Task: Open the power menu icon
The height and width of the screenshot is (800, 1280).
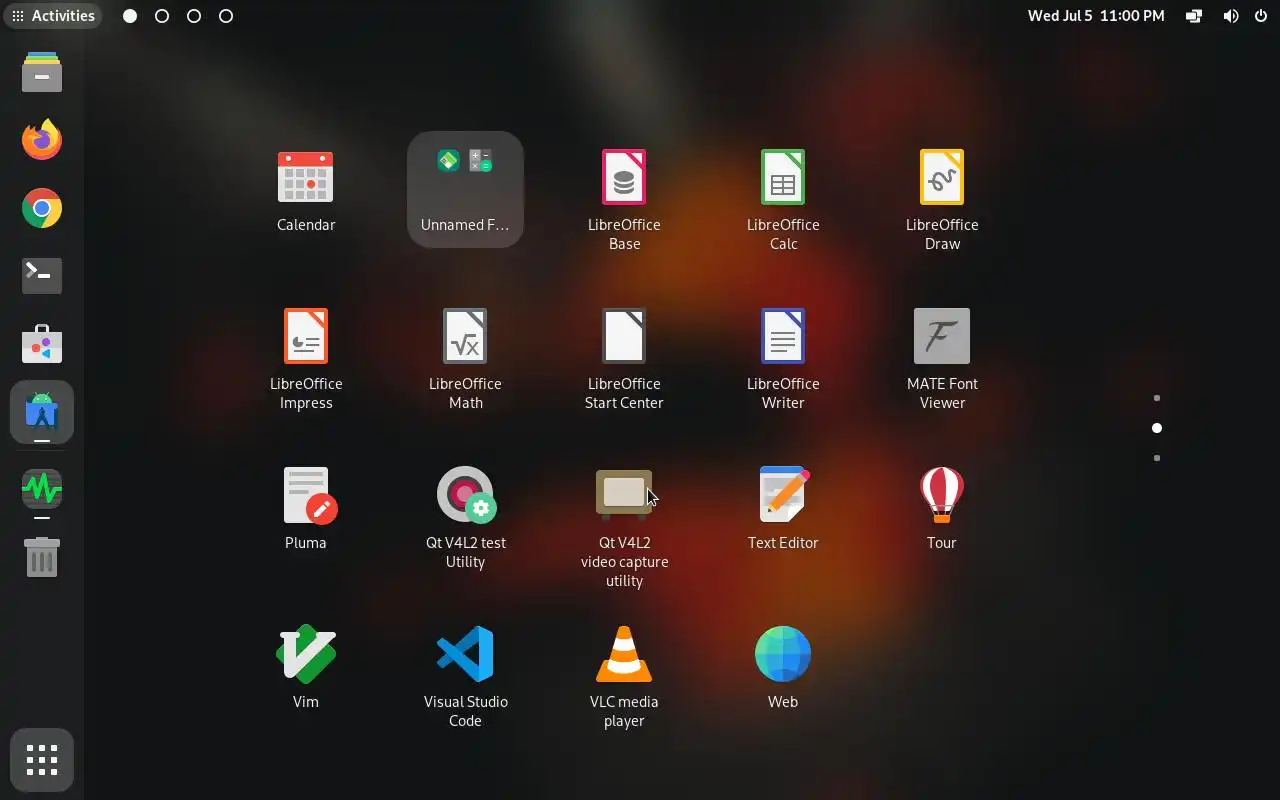Action: click(x=1260, y=16)
